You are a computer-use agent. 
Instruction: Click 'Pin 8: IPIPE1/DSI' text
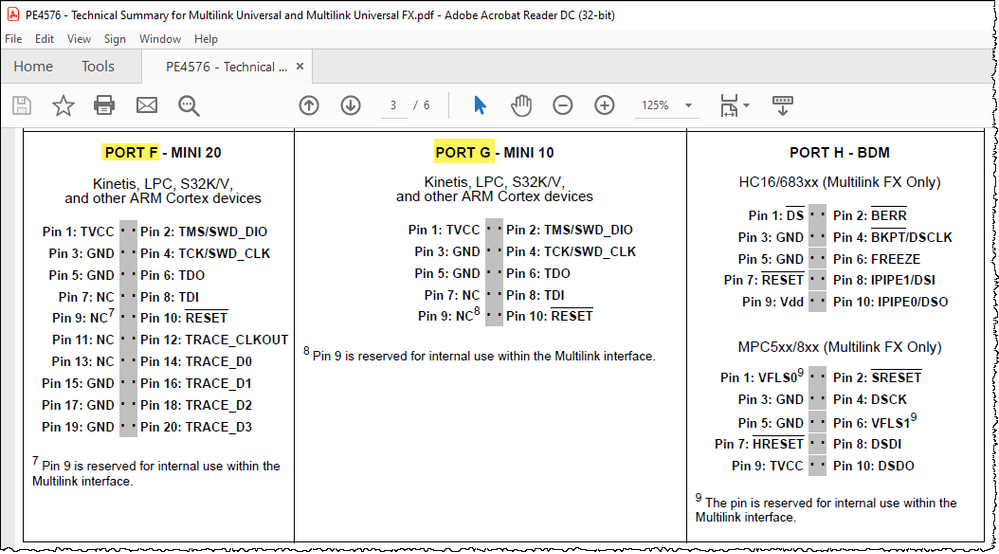click(884, 280)
